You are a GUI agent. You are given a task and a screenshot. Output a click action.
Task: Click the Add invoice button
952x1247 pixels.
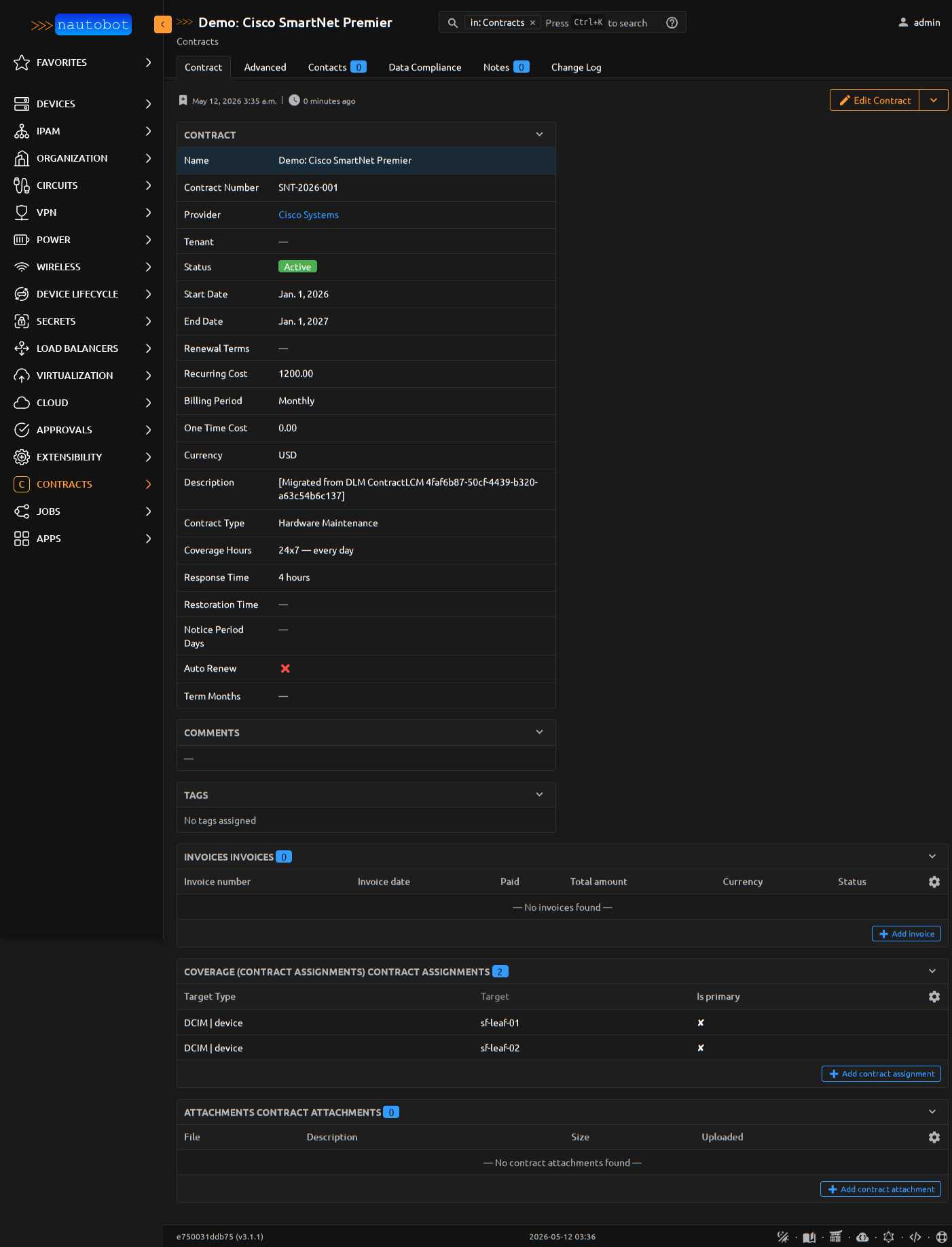(x=907, y=934)
